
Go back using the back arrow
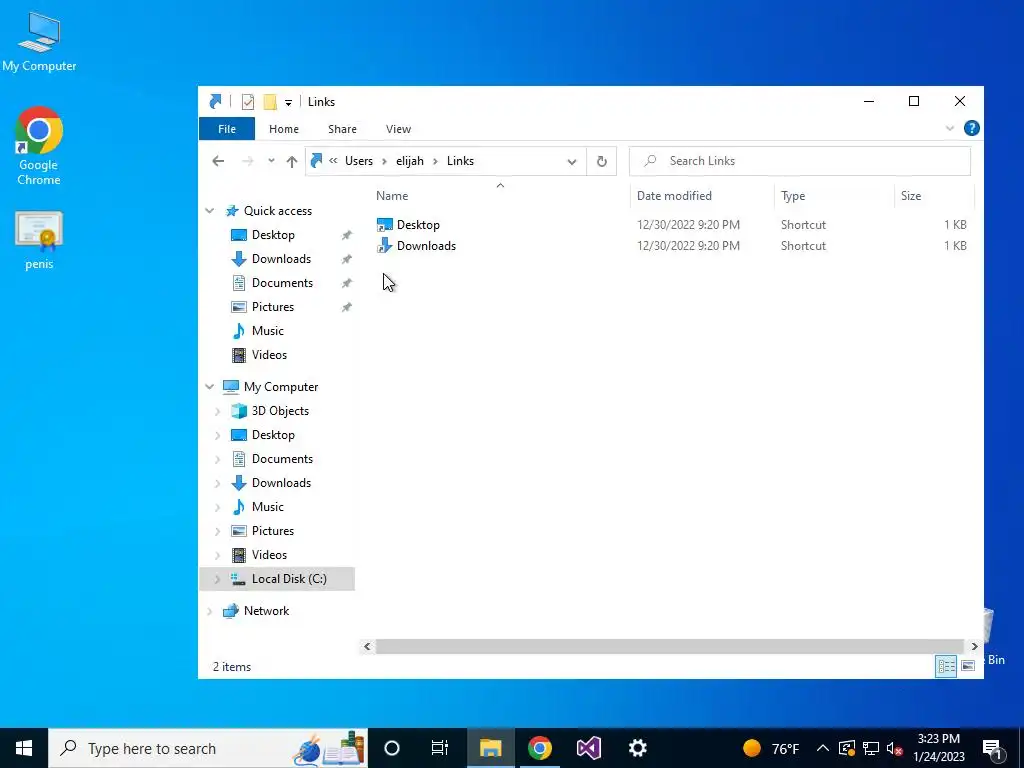(218, 161)
